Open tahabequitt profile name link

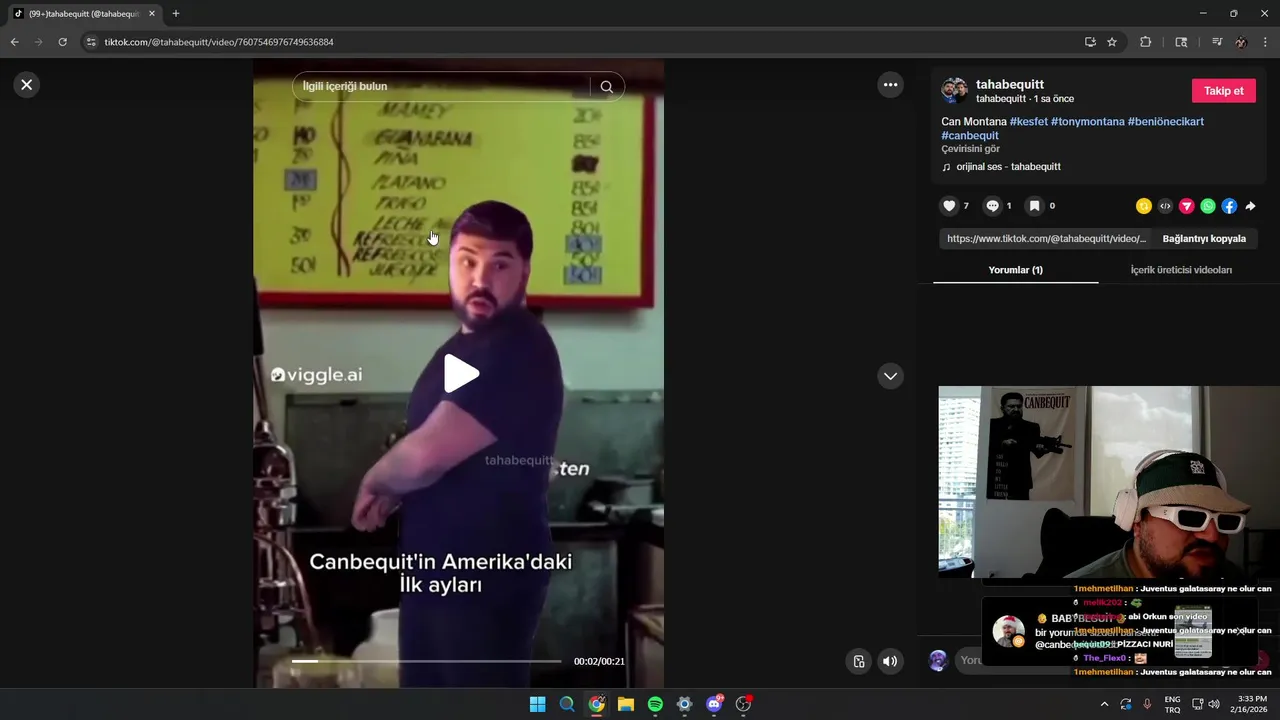pyautogui.click(x=1010, y=84)
